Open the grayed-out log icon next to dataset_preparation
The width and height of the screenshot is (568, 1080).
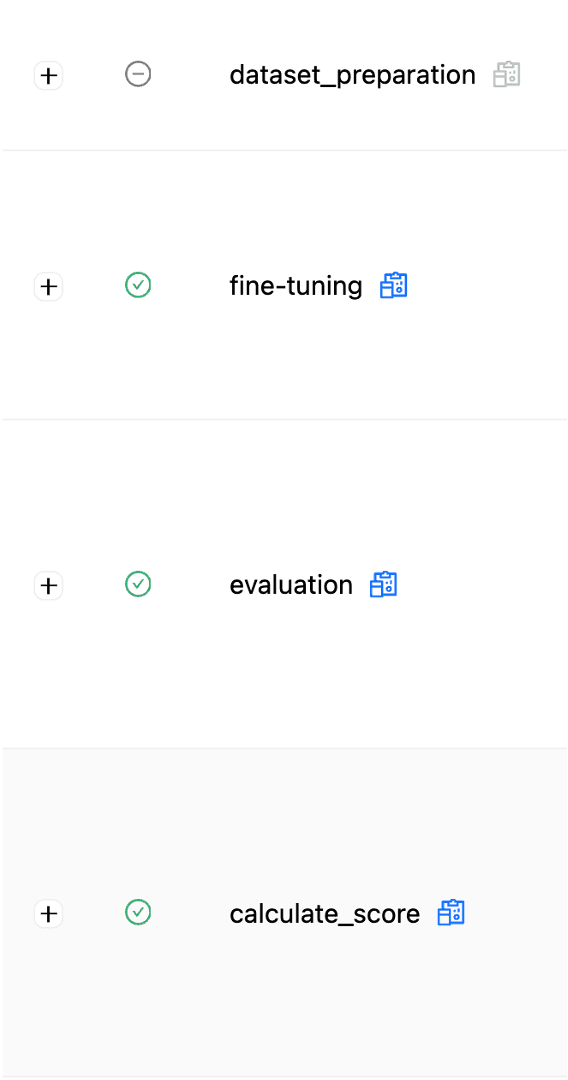pyautogui.click(x=507, y=74)
